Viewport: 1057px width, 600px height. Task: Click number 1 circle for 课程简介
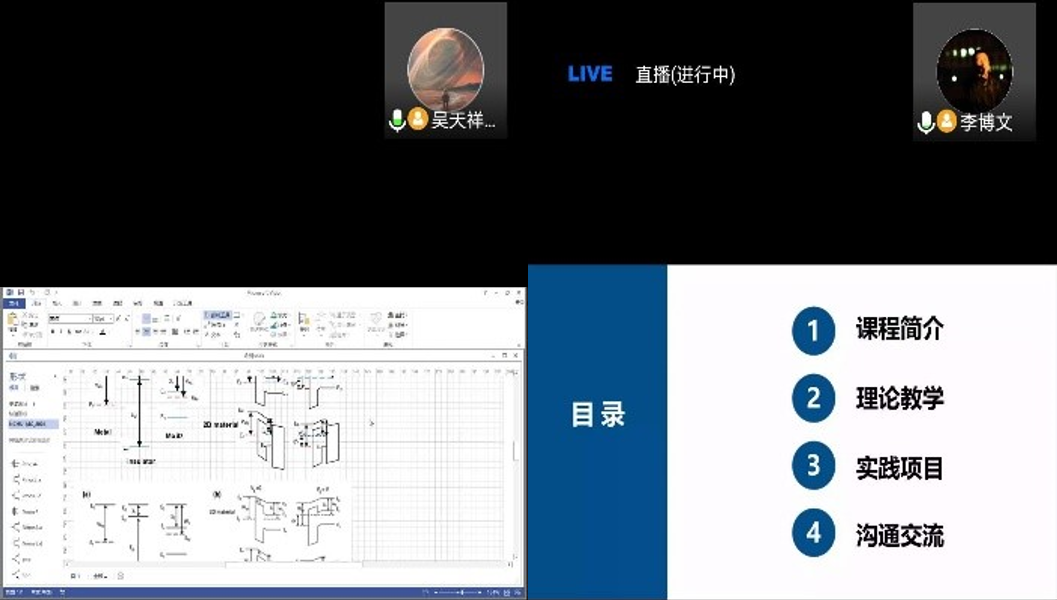[813, 330]
